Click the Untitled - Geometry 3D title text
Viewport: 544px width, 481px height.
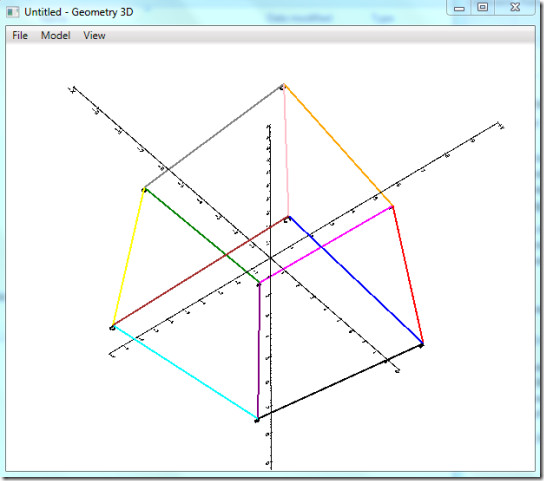(79, 12)
